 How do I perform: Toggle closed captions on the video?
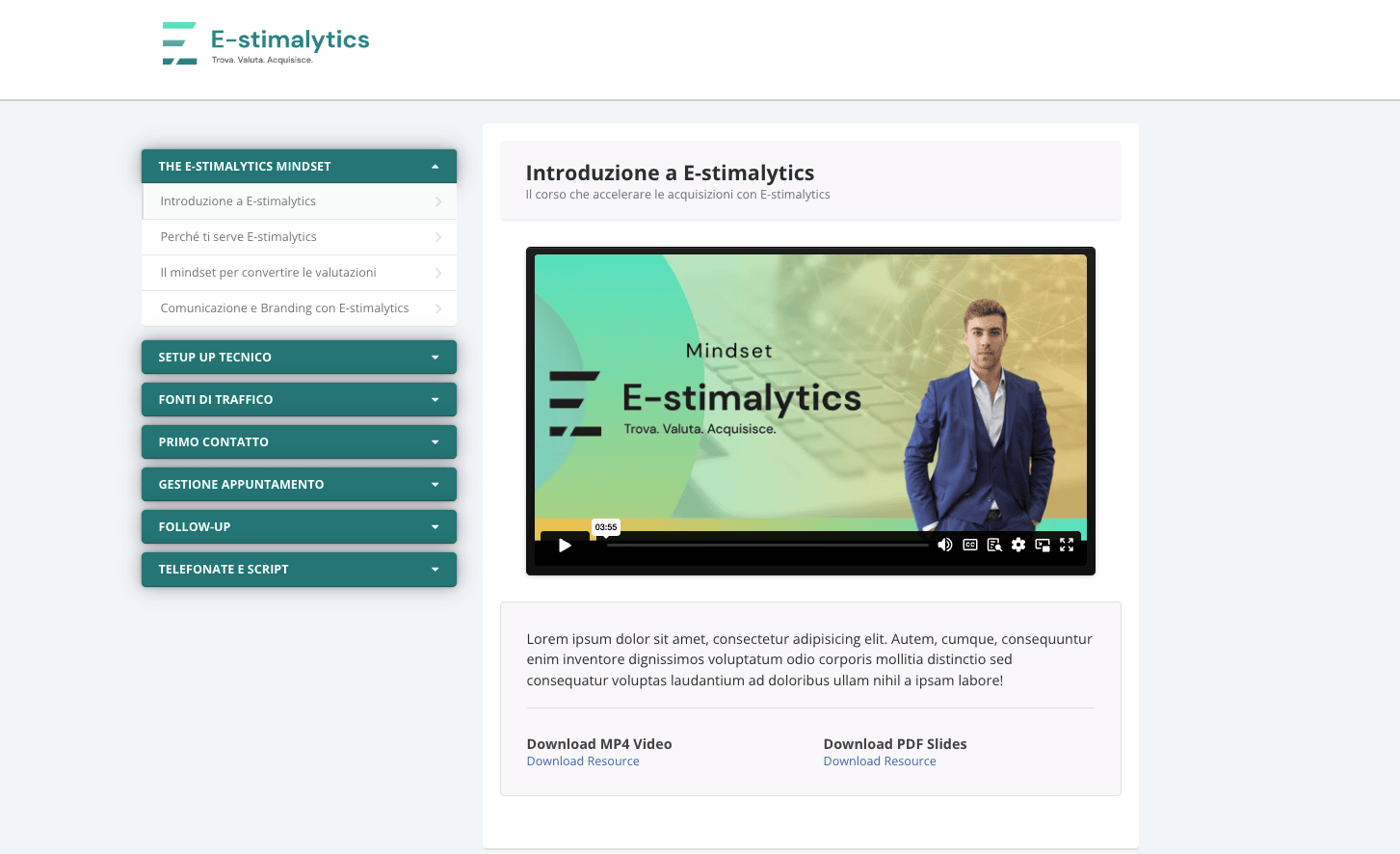coord(970,545)
